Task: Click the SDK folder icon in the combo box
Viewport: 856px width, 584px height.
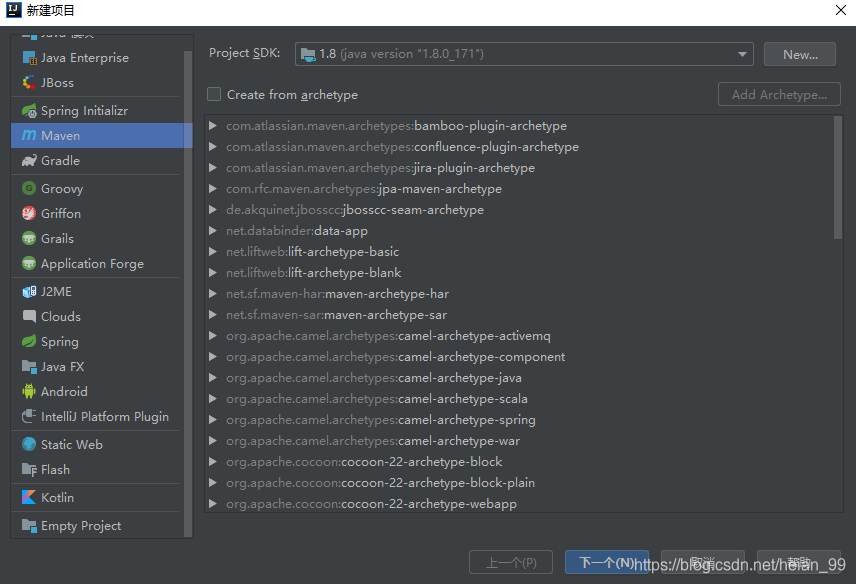Action: click(308, 54)
